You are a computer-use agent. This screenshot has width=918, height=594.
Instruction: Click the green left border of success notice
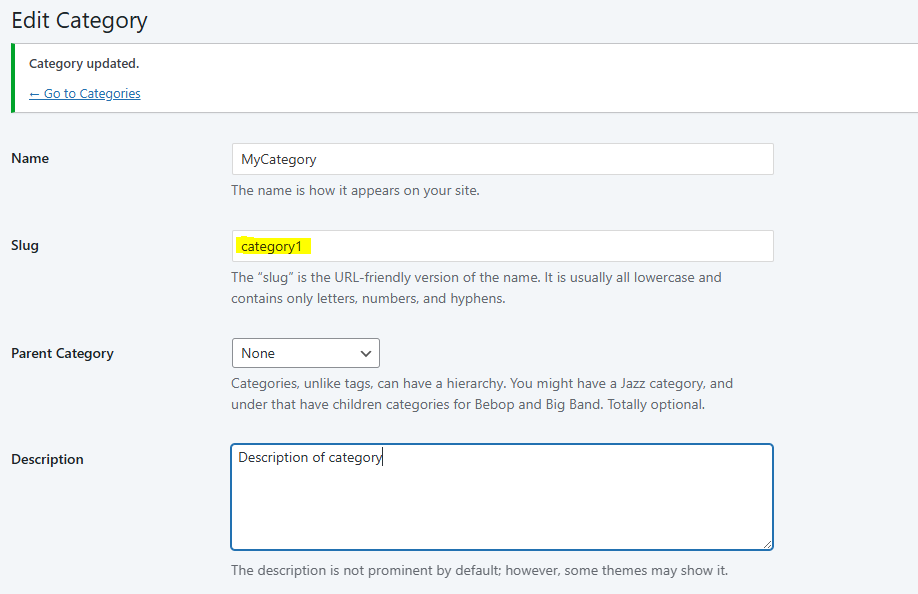tap(12, 78)
